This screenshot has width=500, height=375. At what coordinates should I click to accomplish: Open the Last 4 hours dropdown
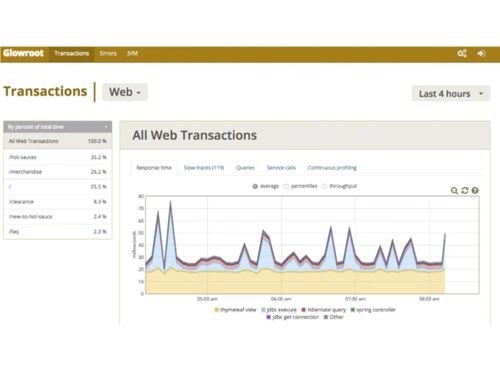point(451,94)
